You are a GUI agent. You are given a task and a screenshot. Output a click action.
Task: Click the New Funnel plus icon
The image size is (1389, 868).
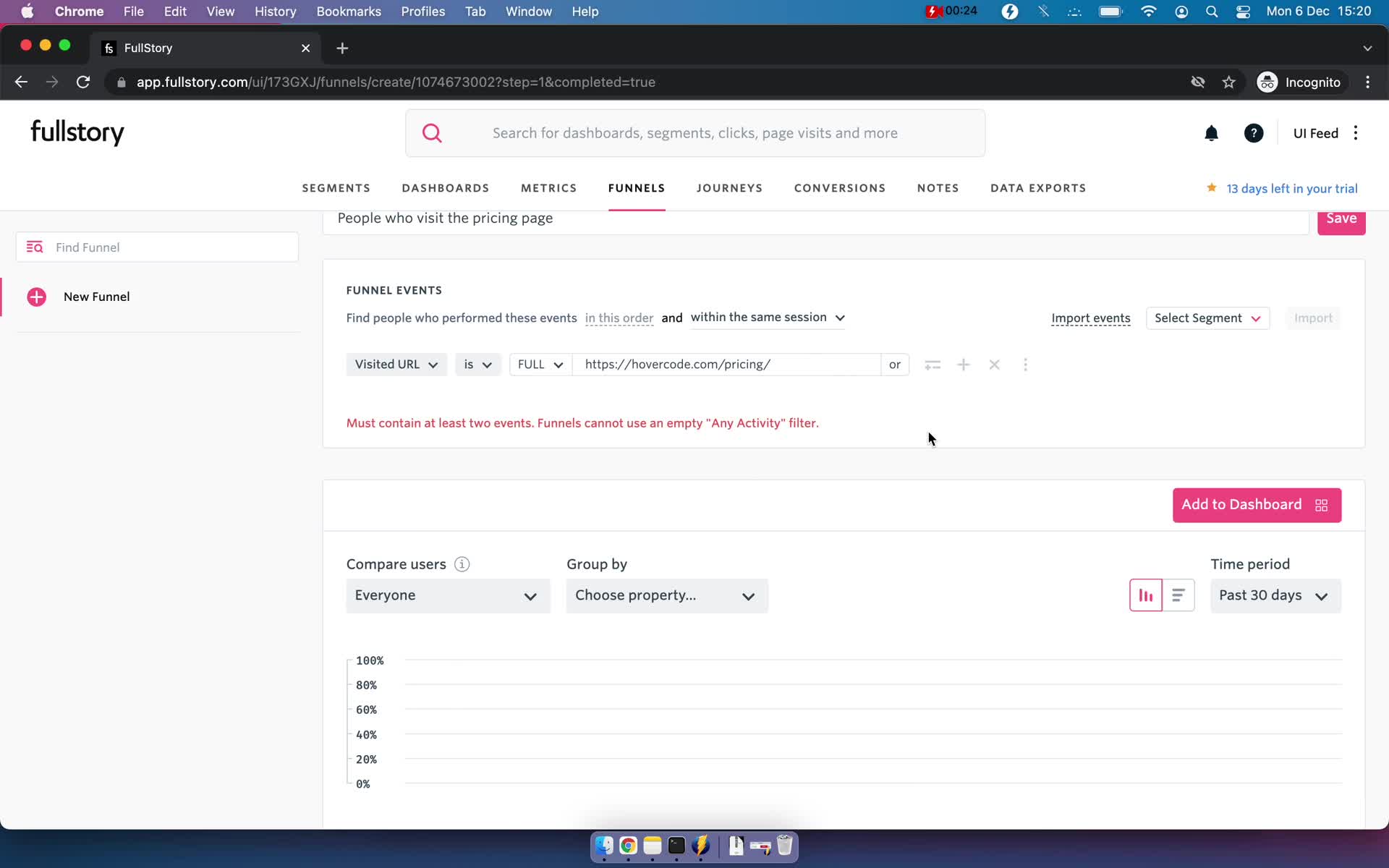pos(35,296)
